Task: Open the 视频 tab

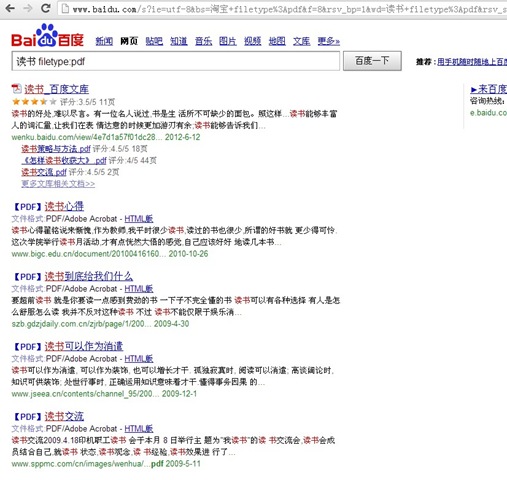Action: point(252,41)
